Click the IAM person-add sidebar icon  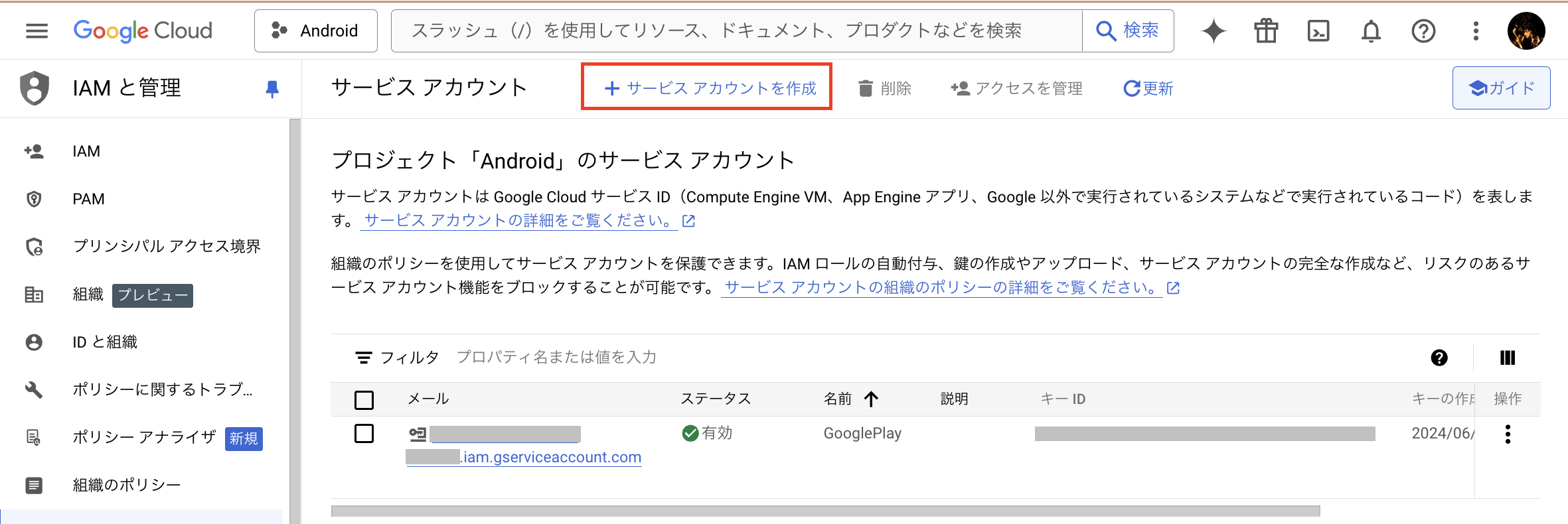[34, 151]
